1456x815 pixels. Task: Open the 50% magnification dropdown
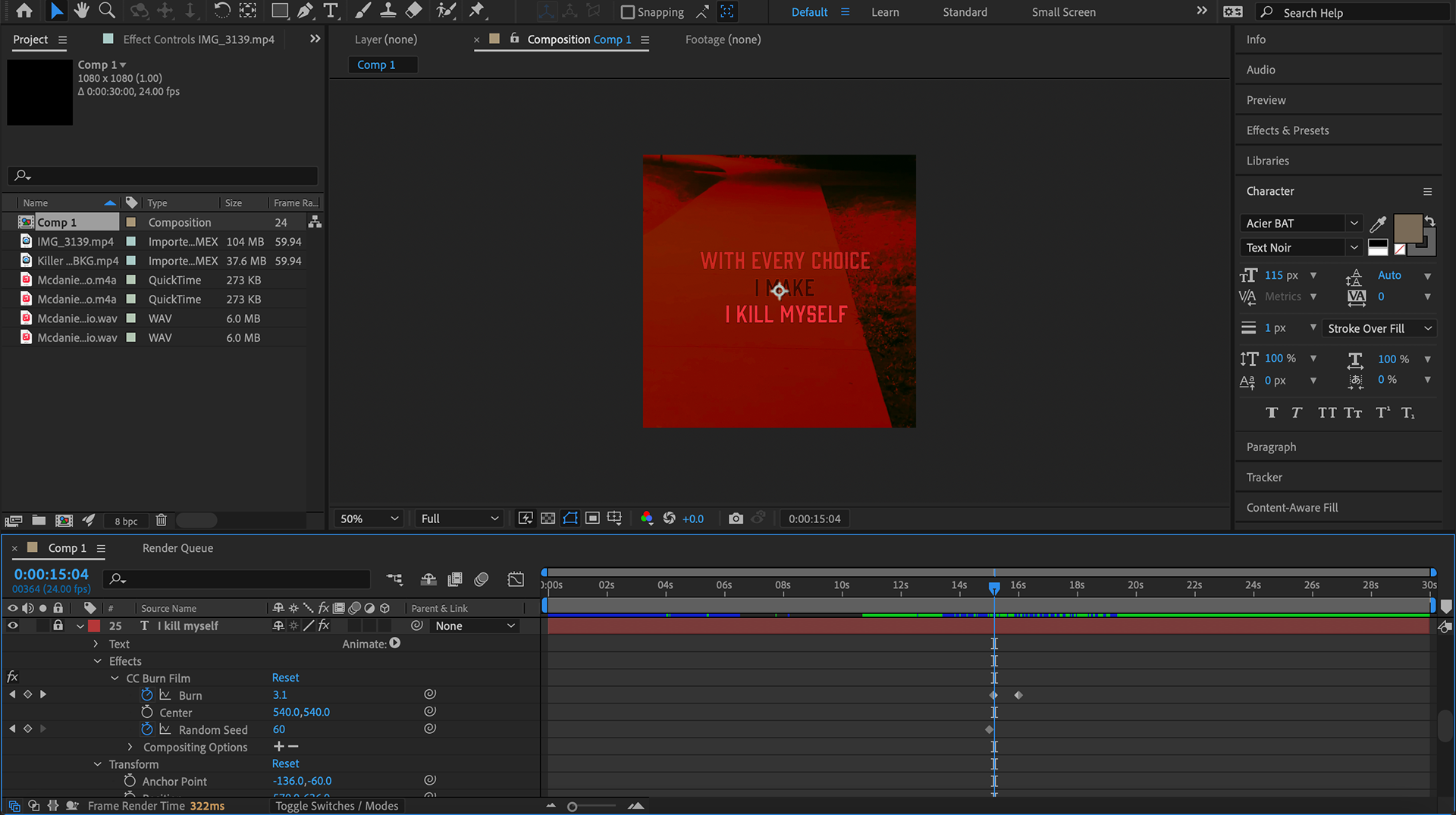(369, 519)
